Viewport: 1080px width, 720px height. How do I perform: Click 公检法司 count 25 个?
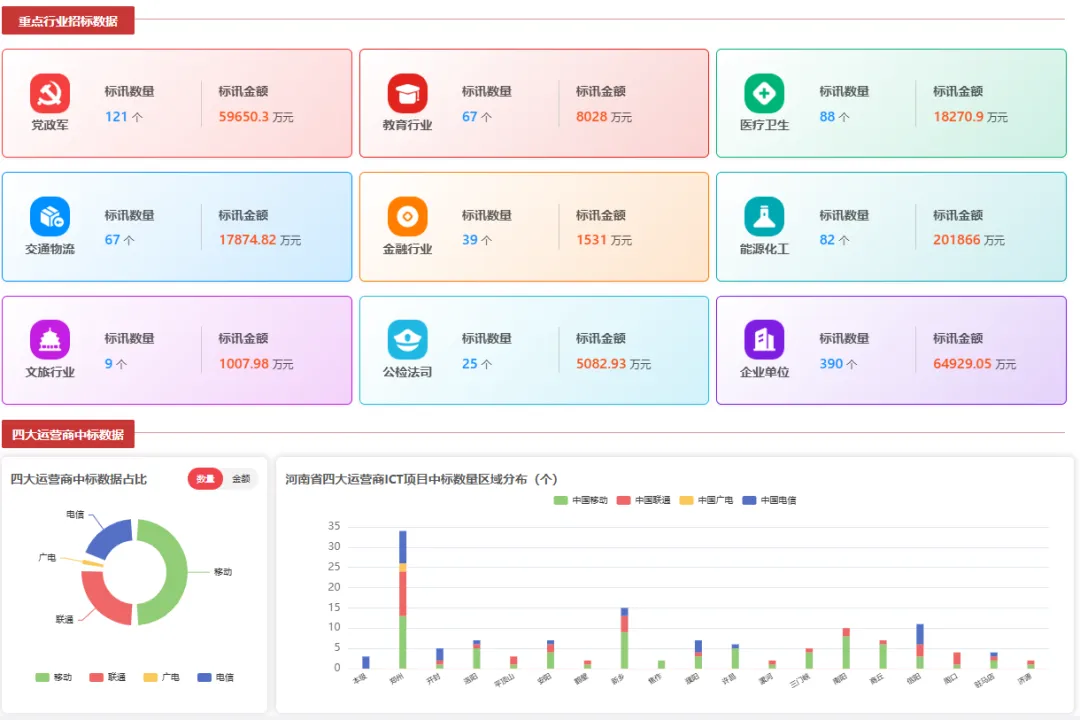[477, 363]
